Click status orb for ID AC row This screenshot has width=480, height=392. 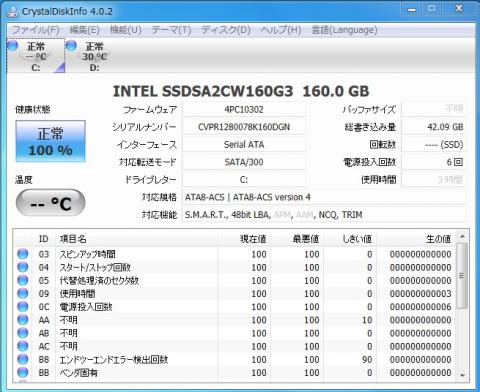point(23,346)
